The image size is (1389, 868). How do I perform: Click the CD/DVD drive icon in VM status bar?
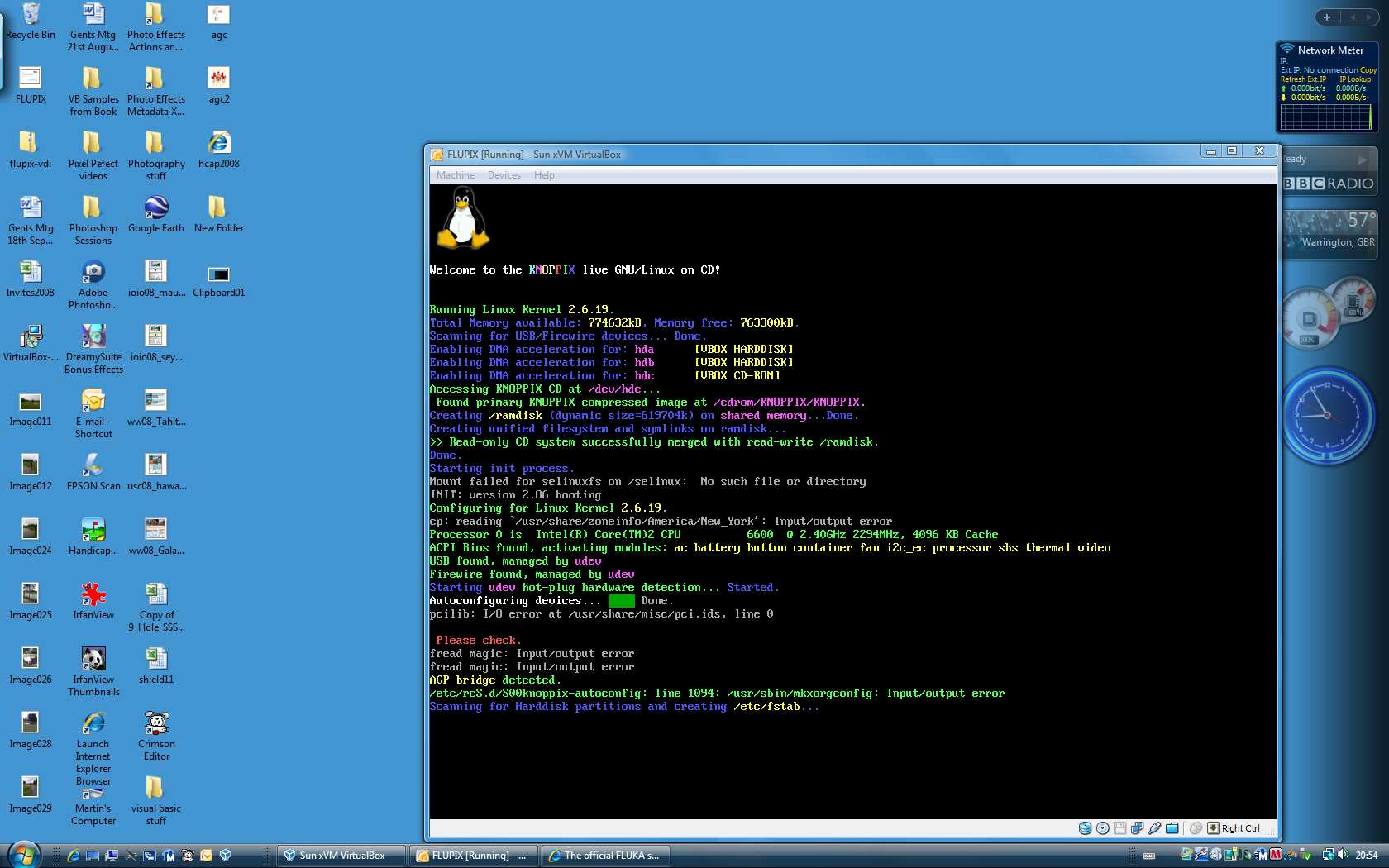click(x=1102, y=828)
